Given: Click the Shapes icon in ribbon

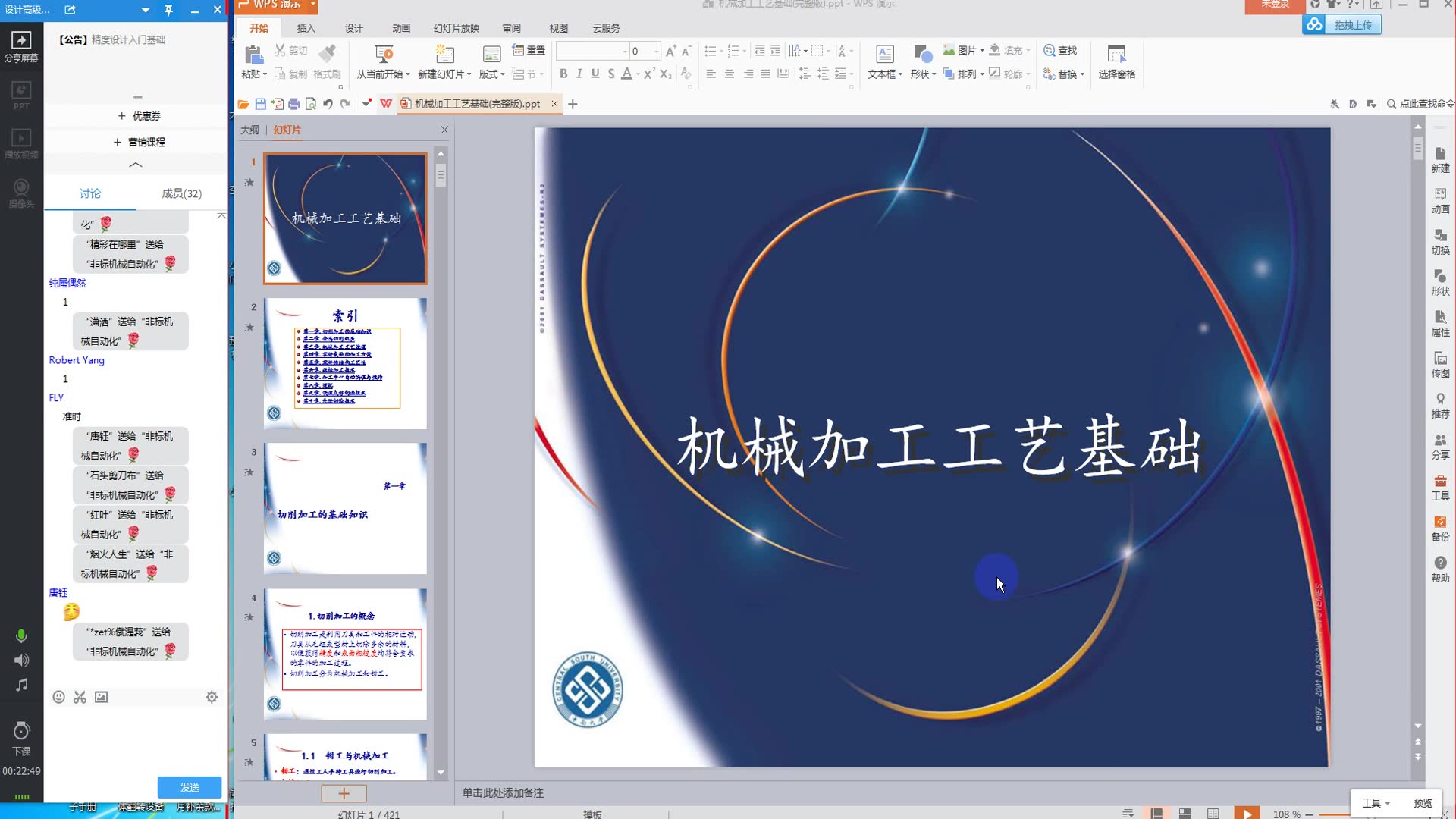Looking at the screenshot, I should tap(922, 54).
